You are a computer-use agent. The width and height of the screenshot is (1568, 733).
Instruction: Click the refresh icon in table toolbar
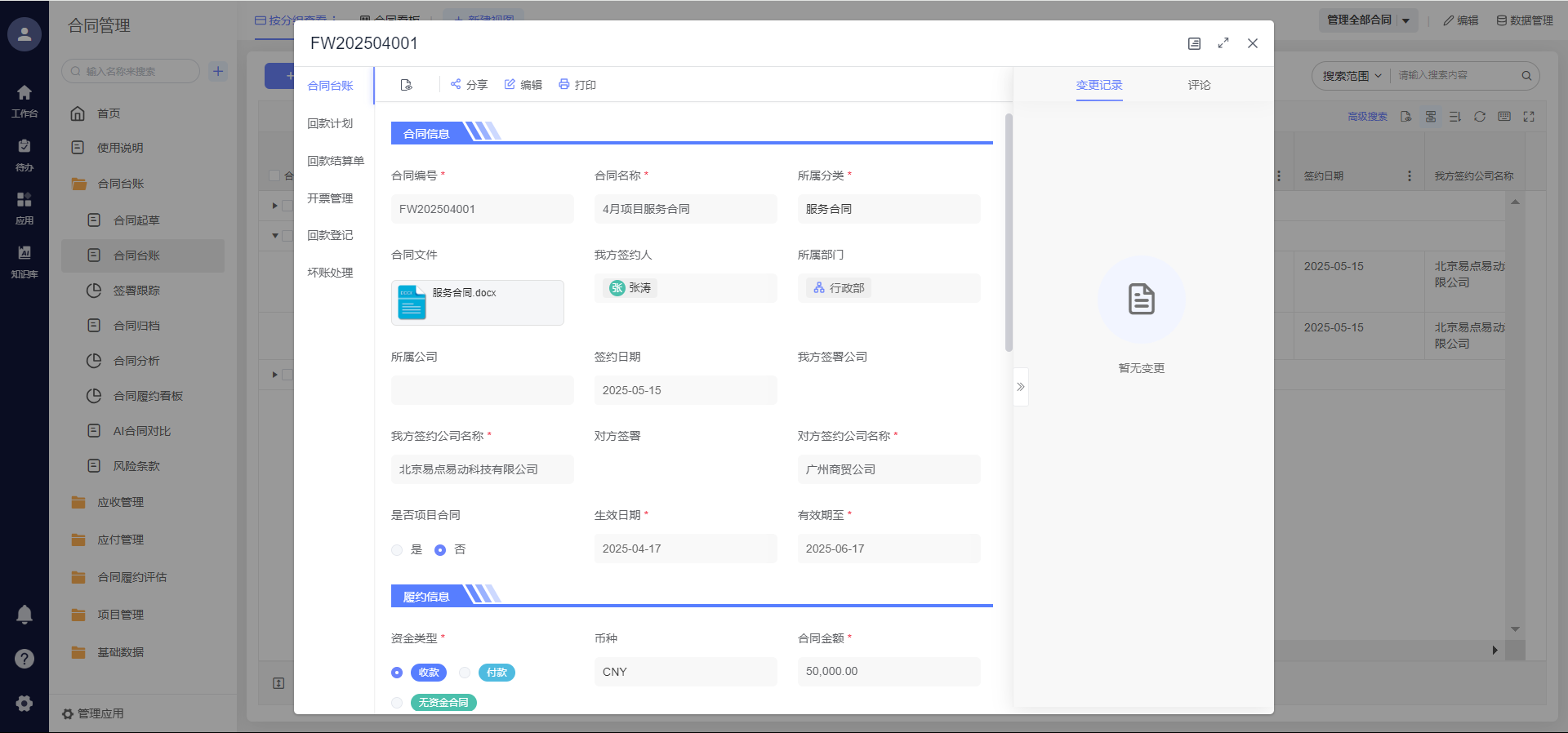click(1479, 117)
